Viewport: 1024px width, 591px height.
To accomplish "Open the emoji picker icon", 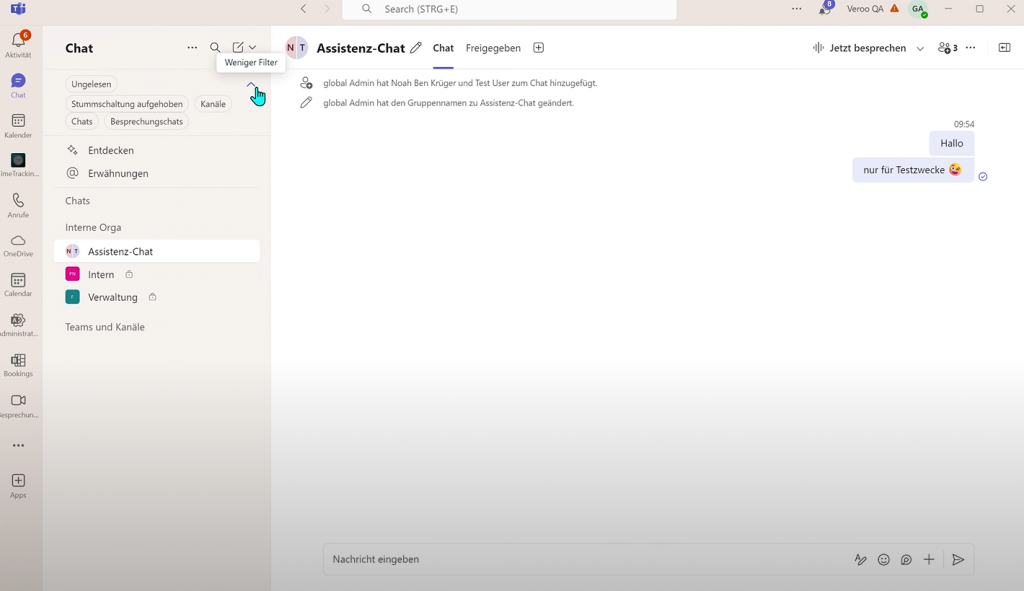I will click(884, 560).
